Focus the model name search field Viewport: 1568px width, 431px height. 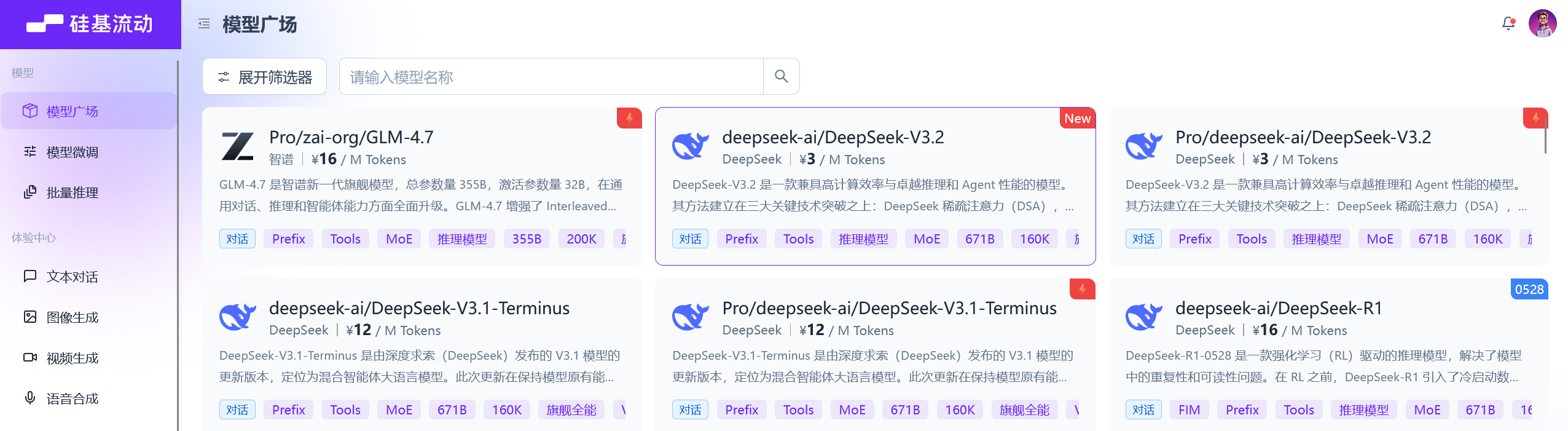[551, 76]
